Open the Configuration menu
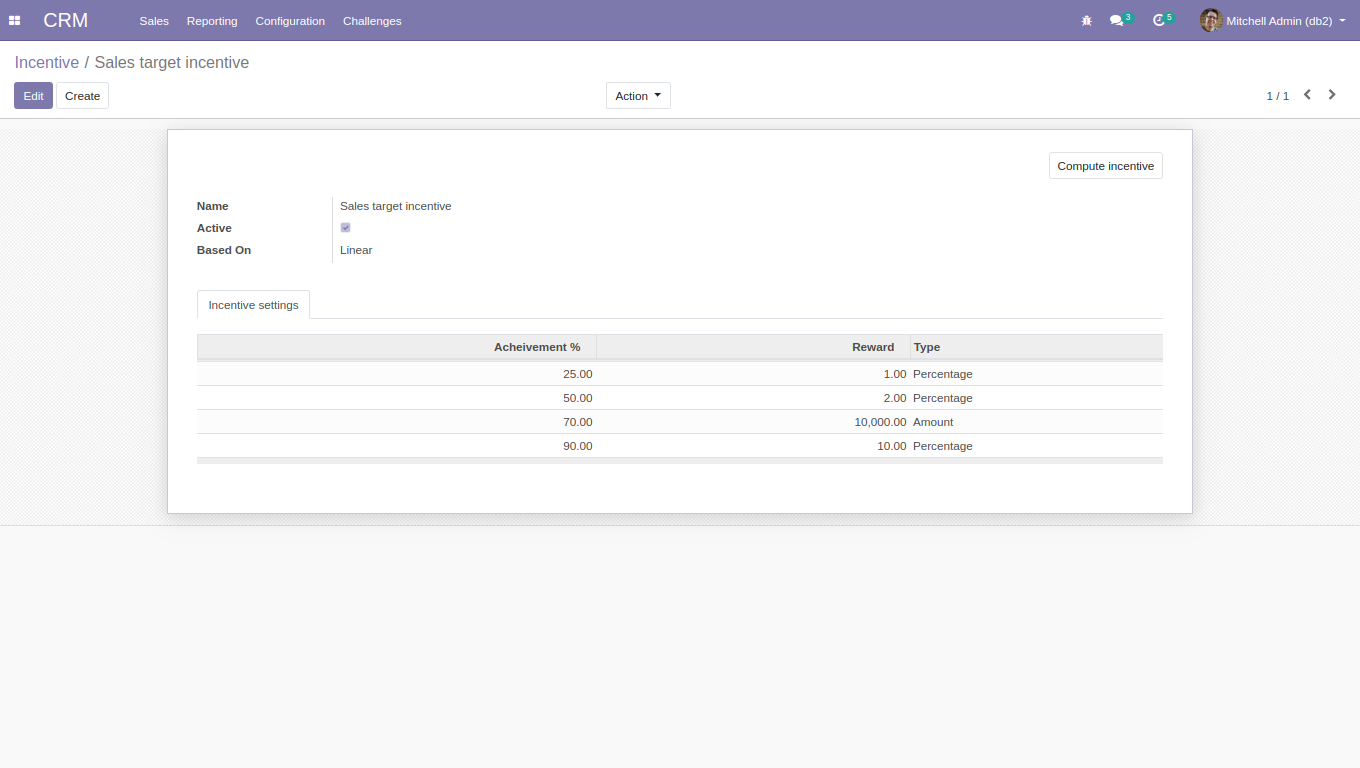Viewport: 1360px width, 768px height. [290, 21]
